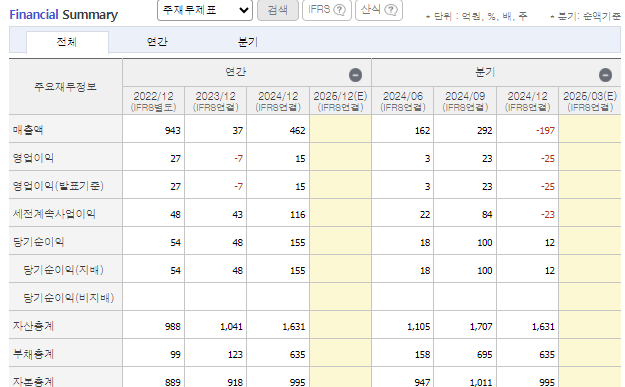Click the question mark icon beside 산식
625x387 pixels.
pos(391,10)
